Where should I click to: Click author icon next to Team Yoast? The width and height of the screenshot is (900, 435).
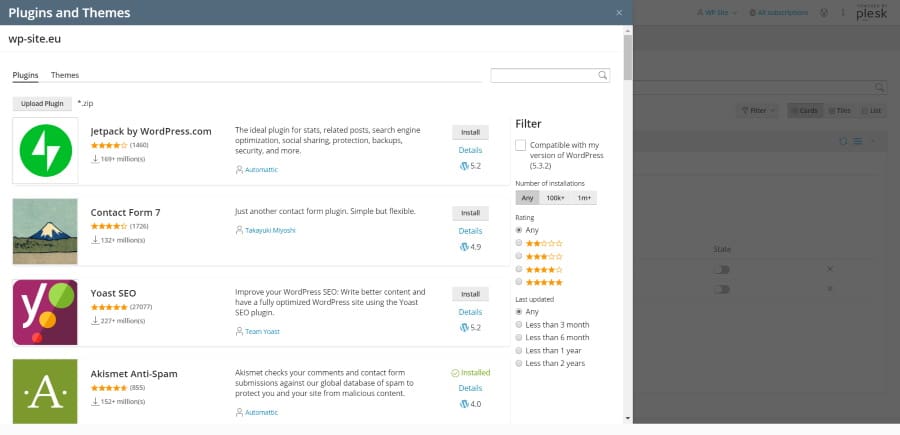pos(239,331)
